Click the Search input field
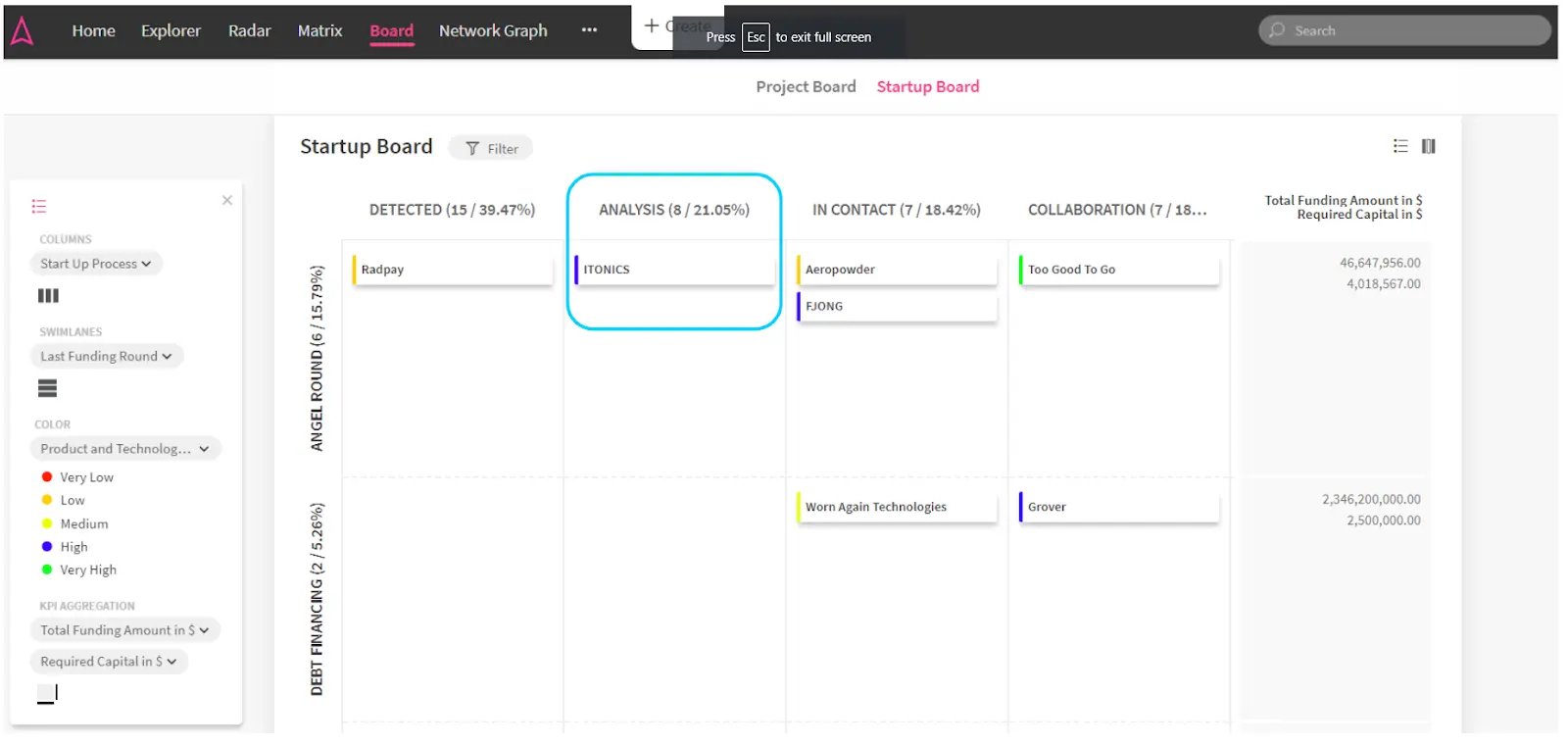 (1404, 30)
